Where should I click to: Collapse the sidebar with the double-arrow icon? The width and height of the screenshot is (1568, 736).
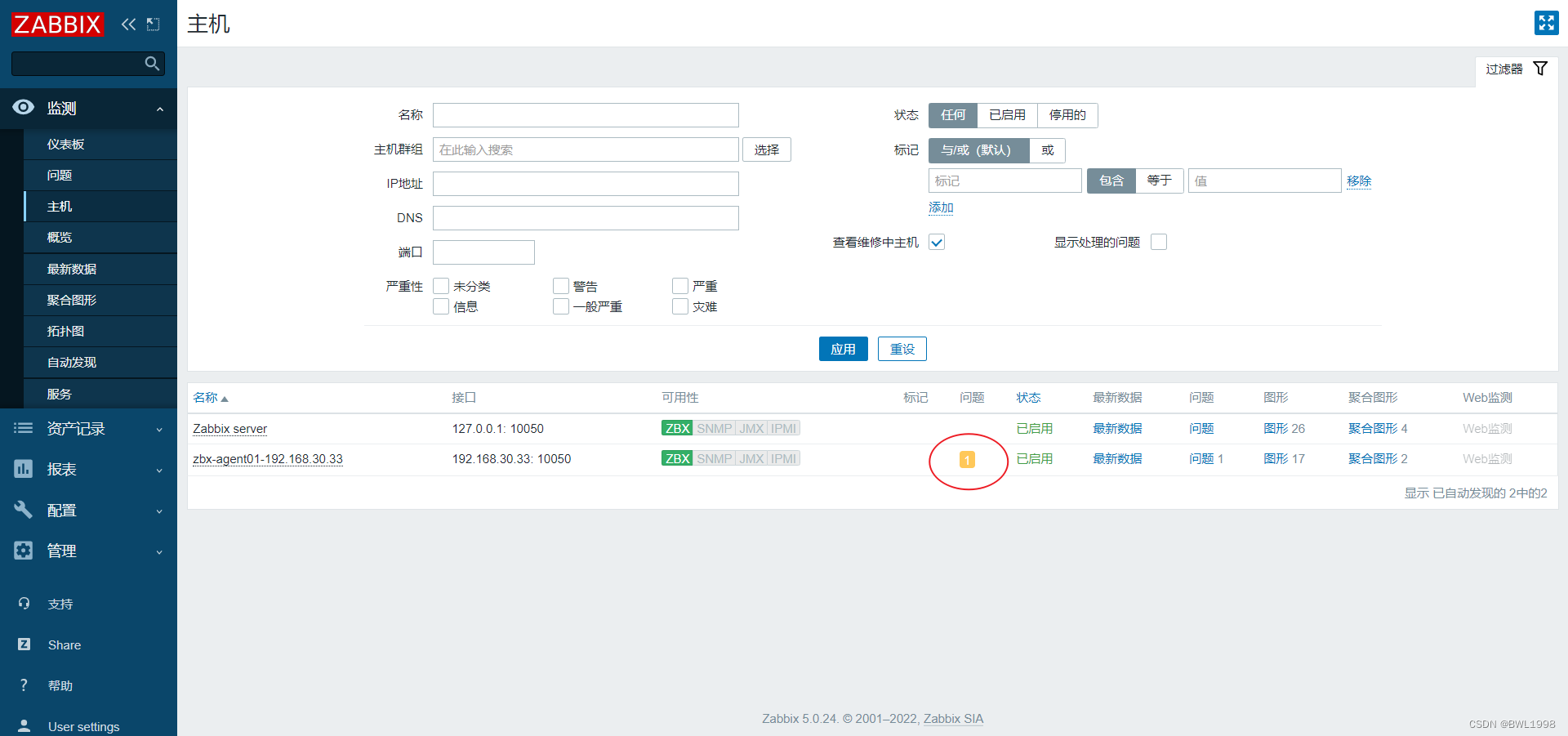[128, 25]
